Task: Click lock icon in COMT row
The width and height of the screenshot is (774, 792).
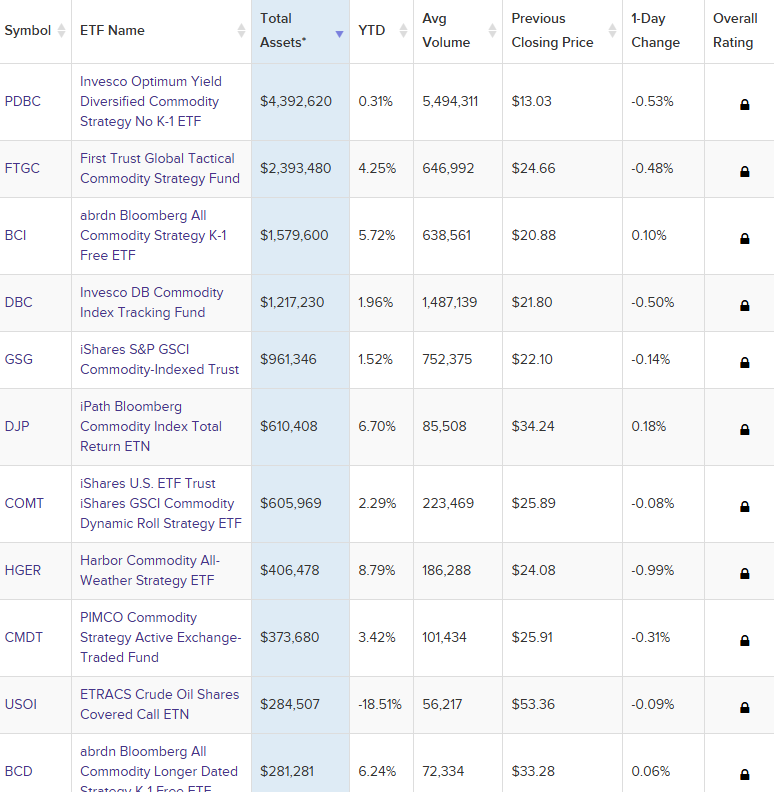Action: [x=744, y=507]
